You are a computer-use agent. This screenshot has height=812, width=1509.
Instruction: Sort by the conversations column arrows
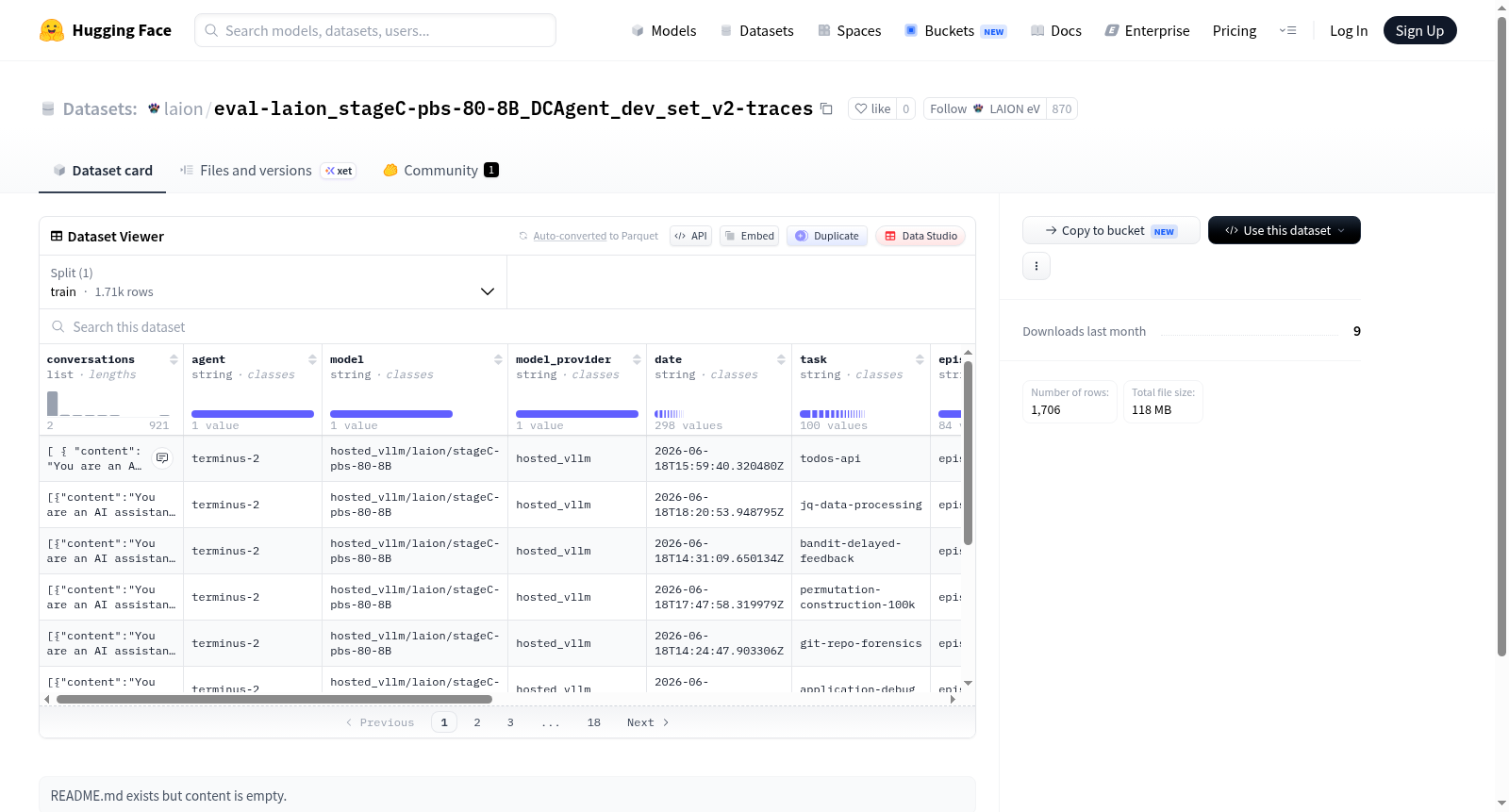coord(174,359)
